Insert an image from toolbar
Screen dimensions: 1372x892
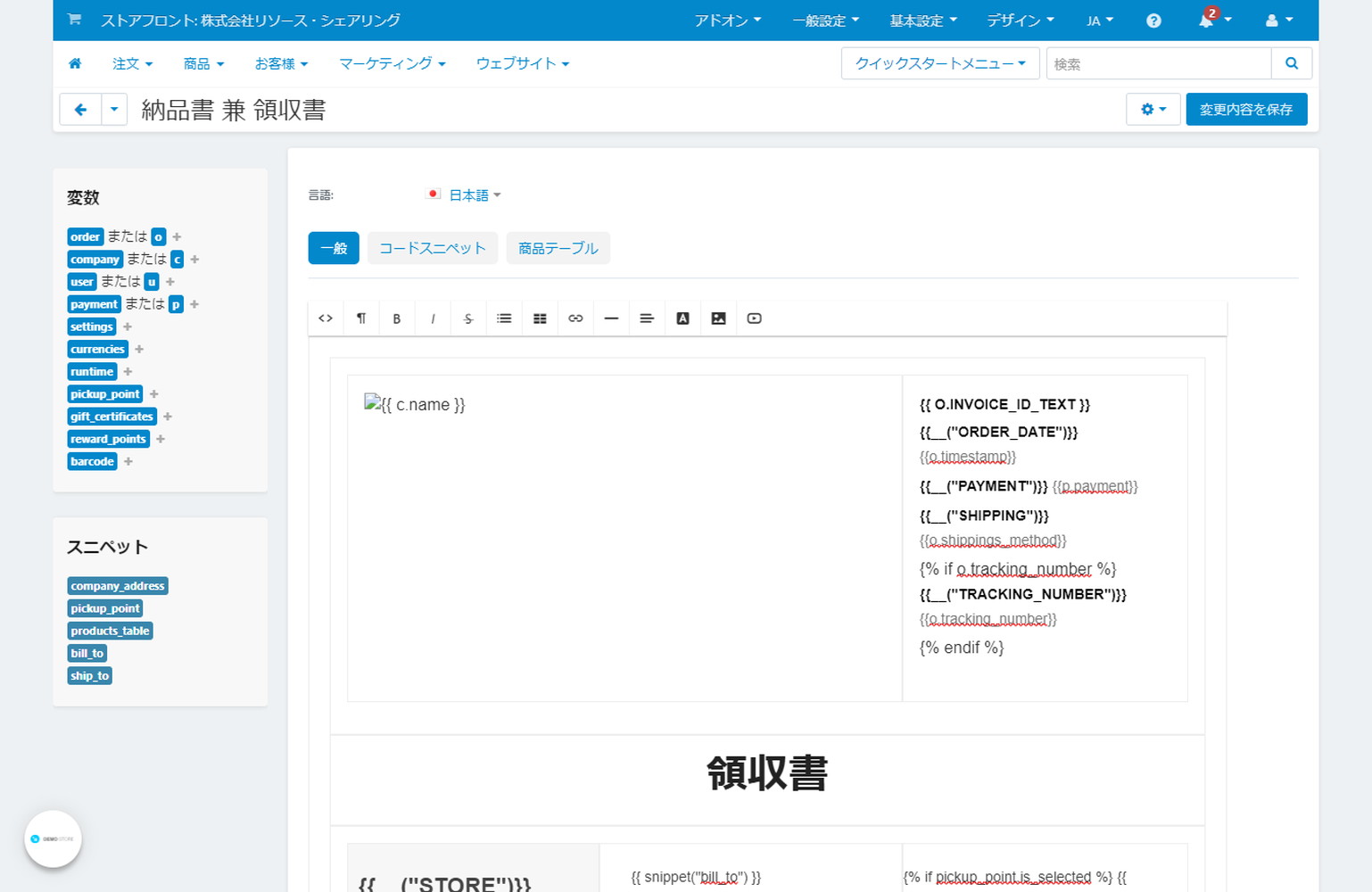click(x=718, y=318)
